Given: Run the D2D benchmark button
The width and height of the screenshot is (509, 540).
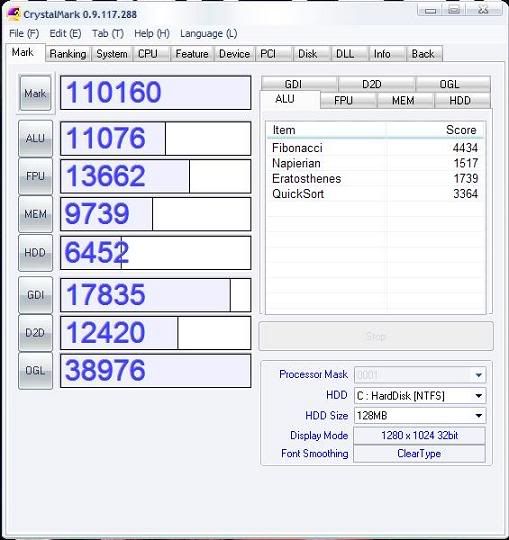Looking at the screenshot, I should (35, 333).
